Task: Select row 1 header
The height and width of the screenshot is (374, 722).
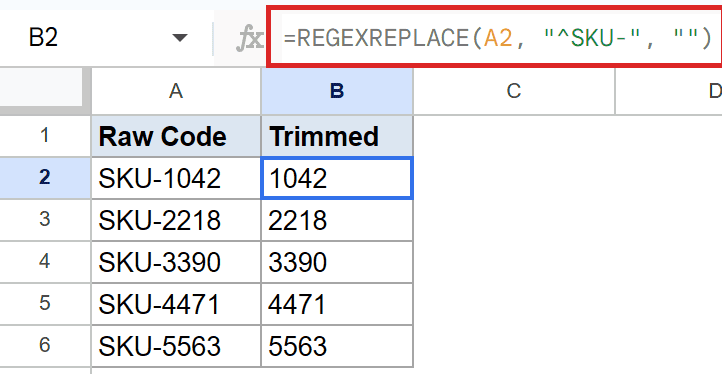Action: [x=45, y=136]
